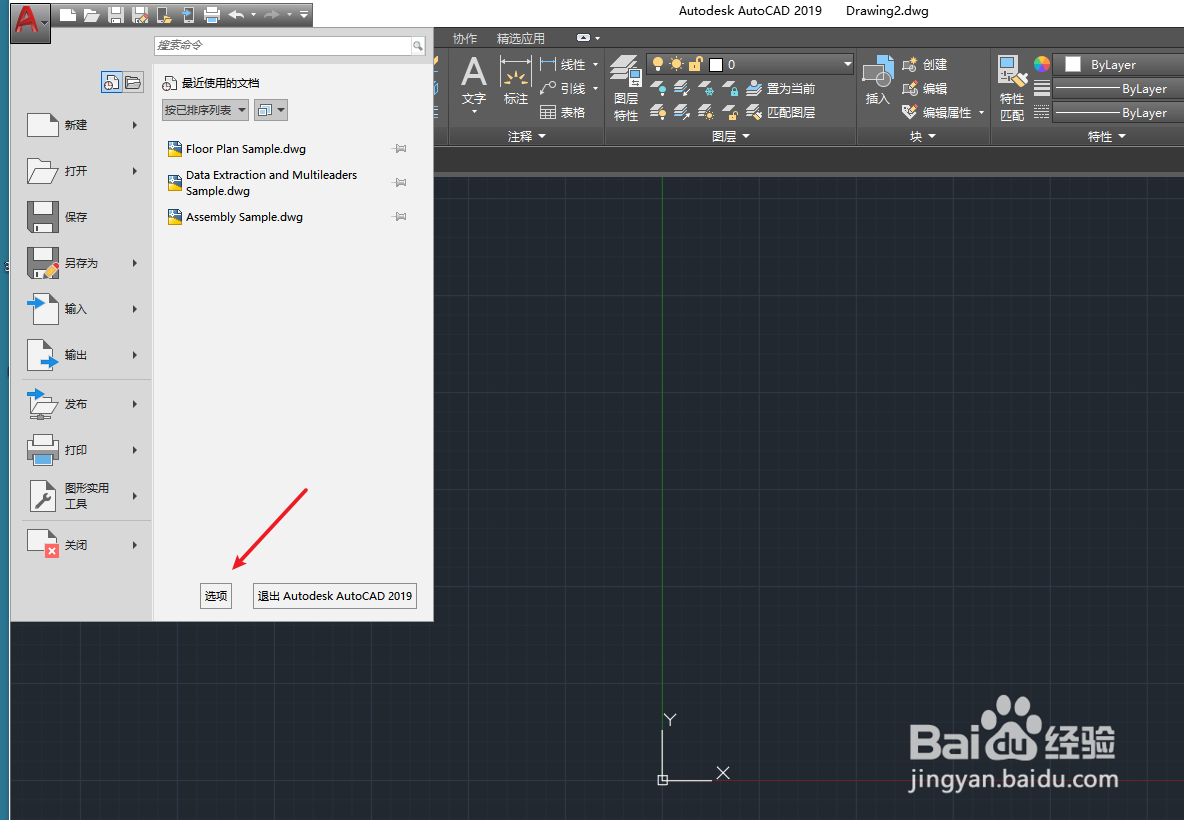The width and height of the screenshot is (1184, 820).
Task: Open 新建 New submenu
Action: 83,125
